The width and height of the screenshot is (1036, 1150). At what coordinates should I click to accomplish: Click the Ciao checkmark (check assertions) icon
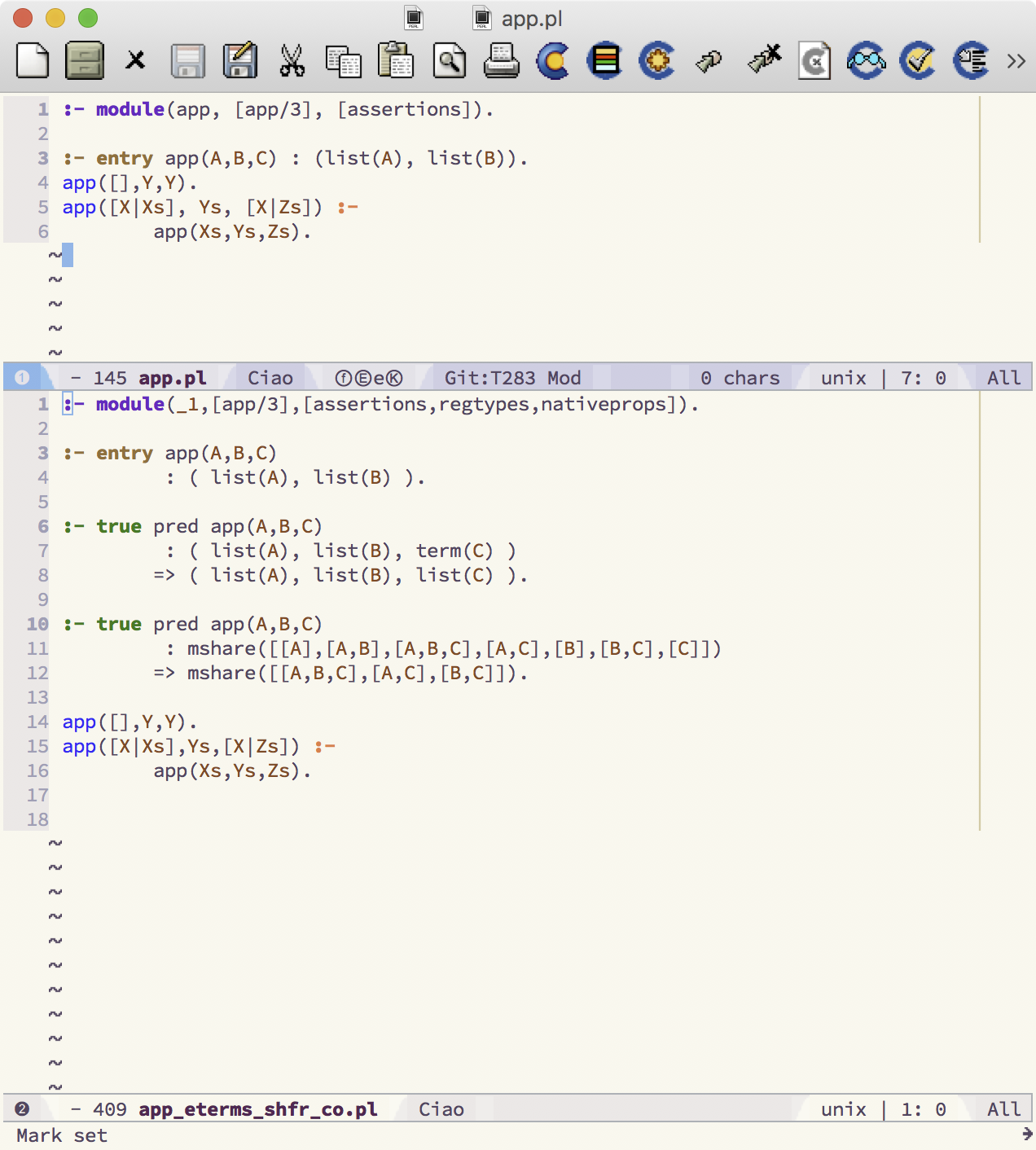[918, 61]
